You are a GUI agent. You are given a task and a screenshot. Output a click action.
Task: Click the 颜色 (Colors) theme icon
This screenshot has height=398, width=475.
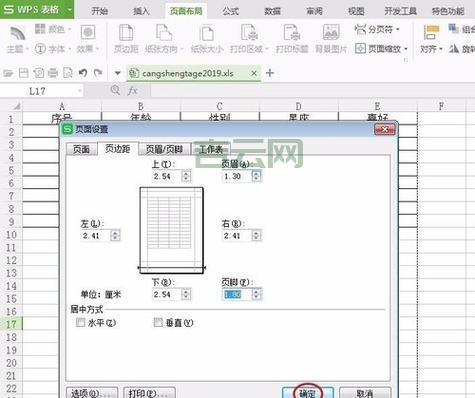click(40, 29)
